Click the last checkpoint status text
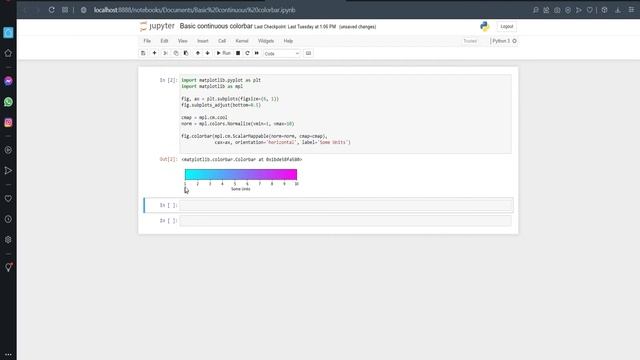640x360 pixels. coord(295,27)
